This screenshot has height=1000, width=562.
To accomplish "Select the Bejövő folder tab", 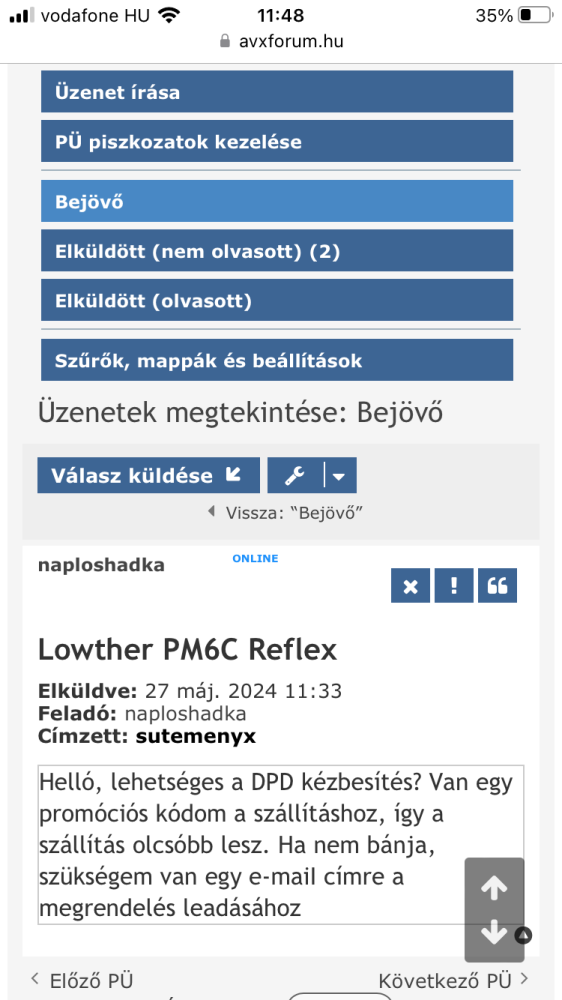I will click(277, 201).
